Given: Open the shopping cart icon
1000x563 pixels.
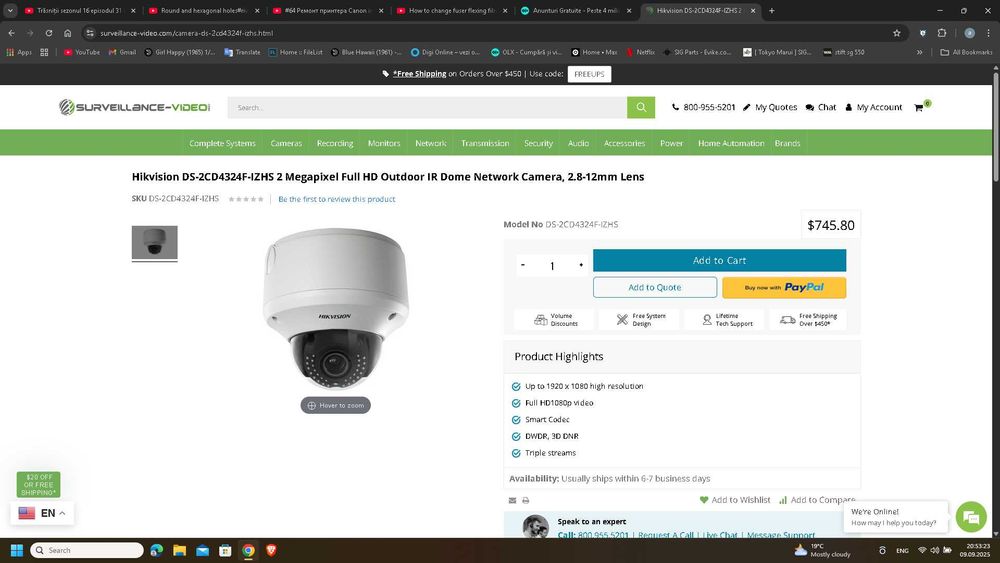Looking at the screenshot, I should tap(919, 107).
